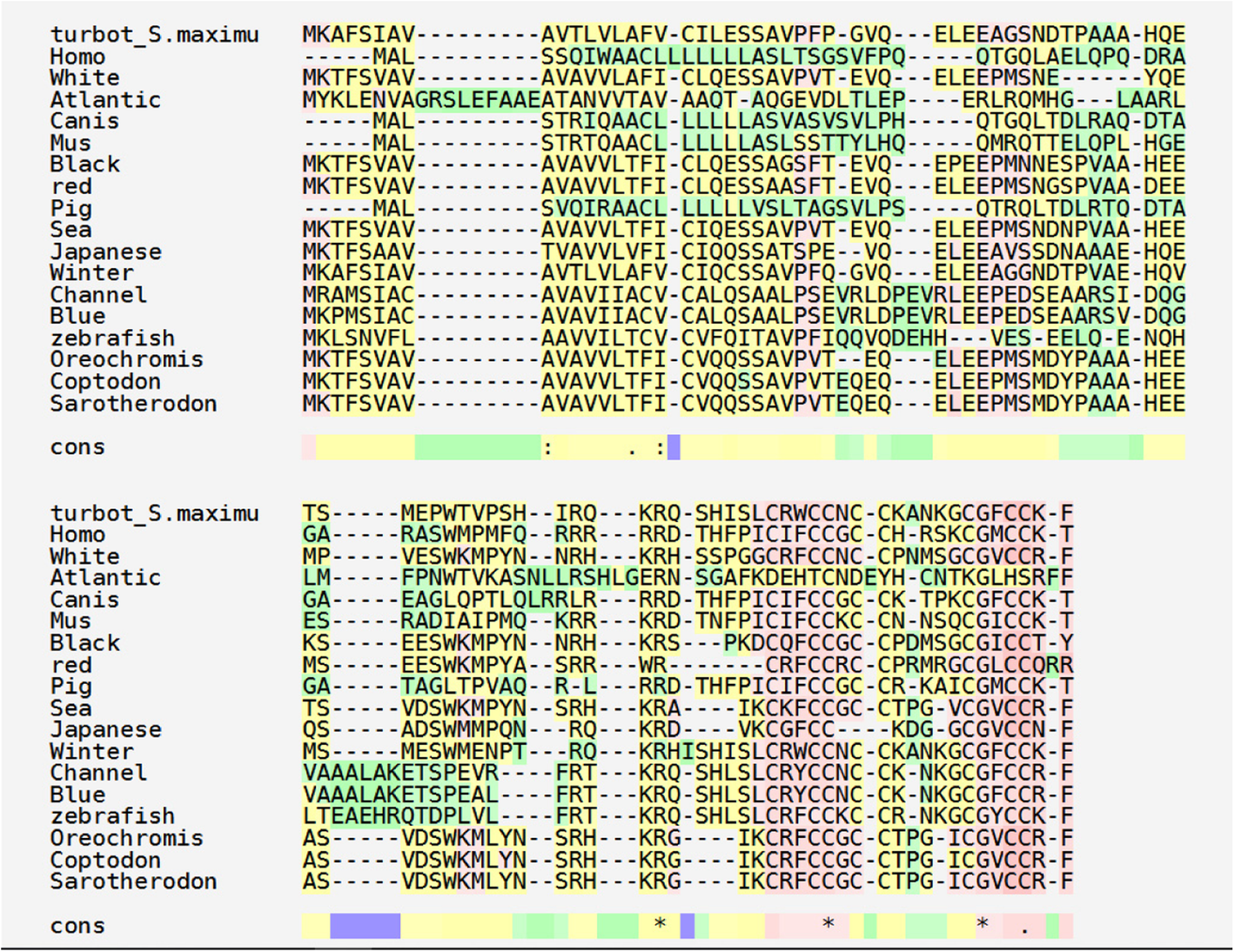Image resolution: width=1234 pixels, height=952 pixels.
Task: Click the segment 'TAGLTPVAQ' in the lower Pig row
Action: [x=464, y=687]
